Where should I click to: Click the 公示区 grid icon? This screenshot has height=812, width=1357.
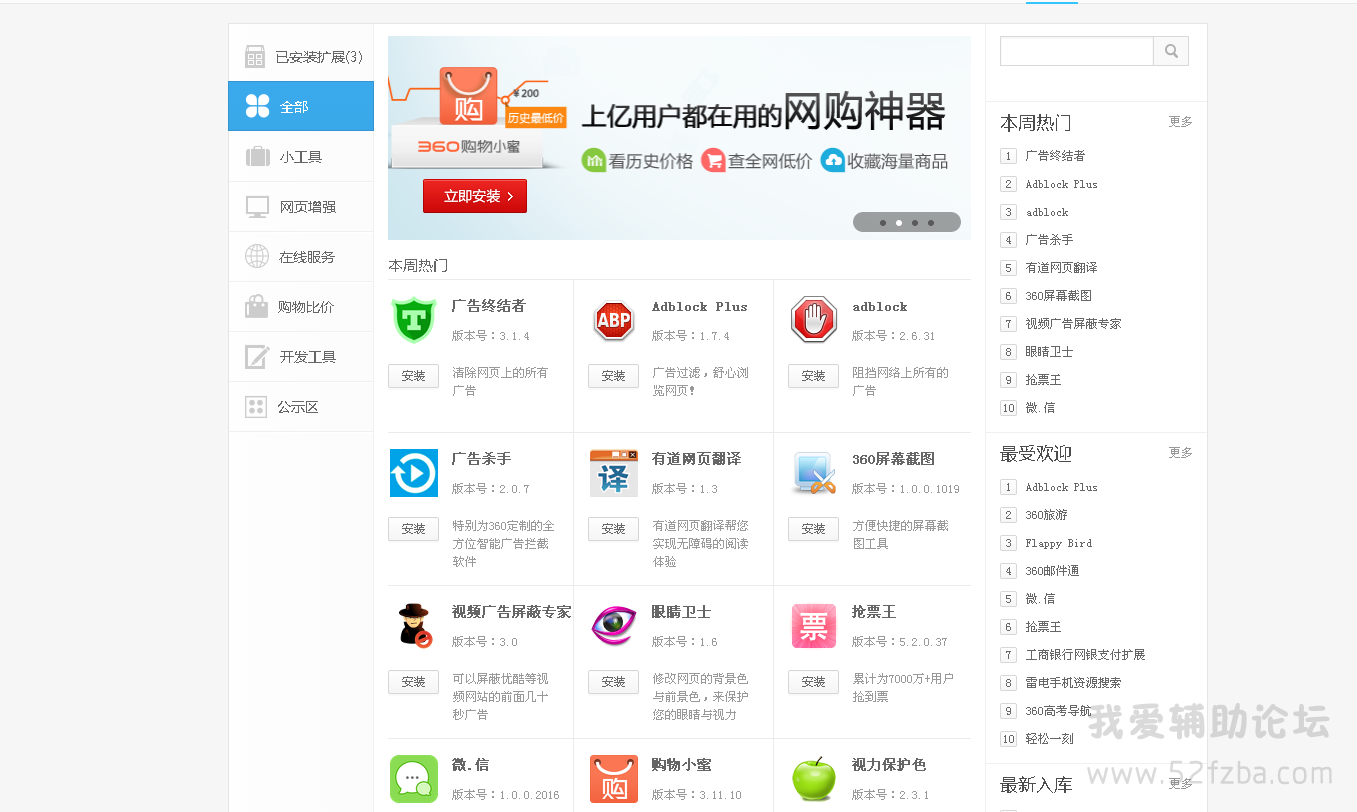point(256,407)
